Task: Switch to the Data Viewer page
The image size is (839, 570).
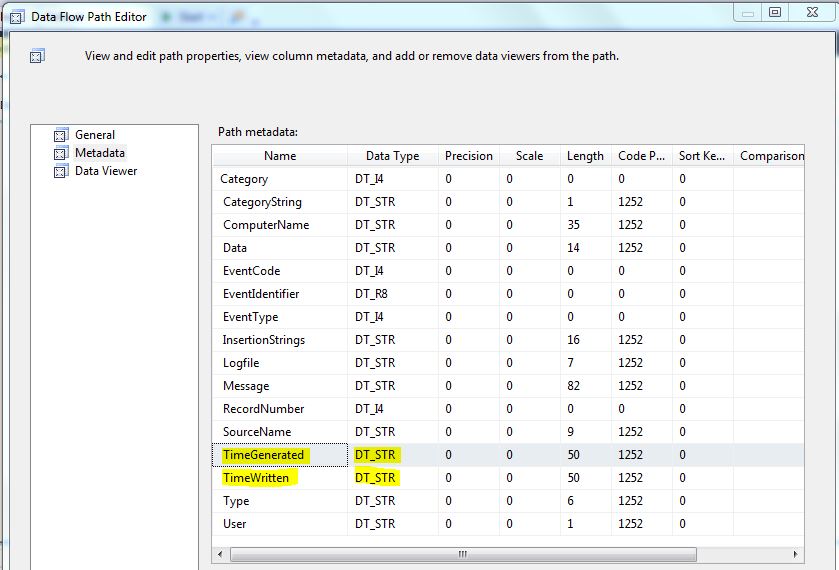Action: point(106,171)
